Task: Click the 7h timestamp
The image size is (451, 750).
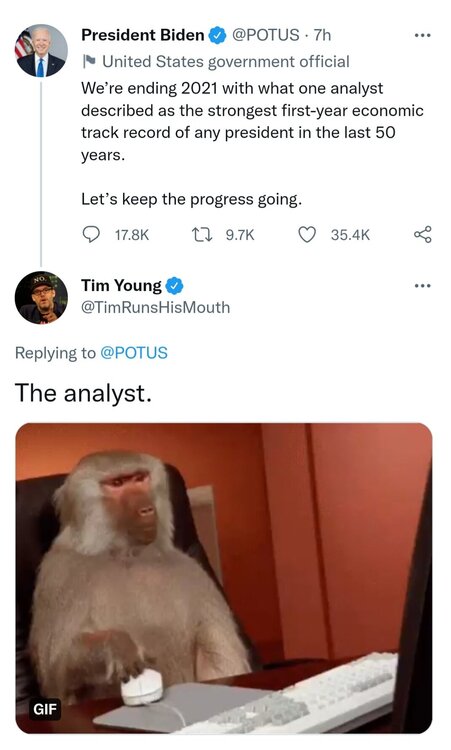Action: [322, 35]
